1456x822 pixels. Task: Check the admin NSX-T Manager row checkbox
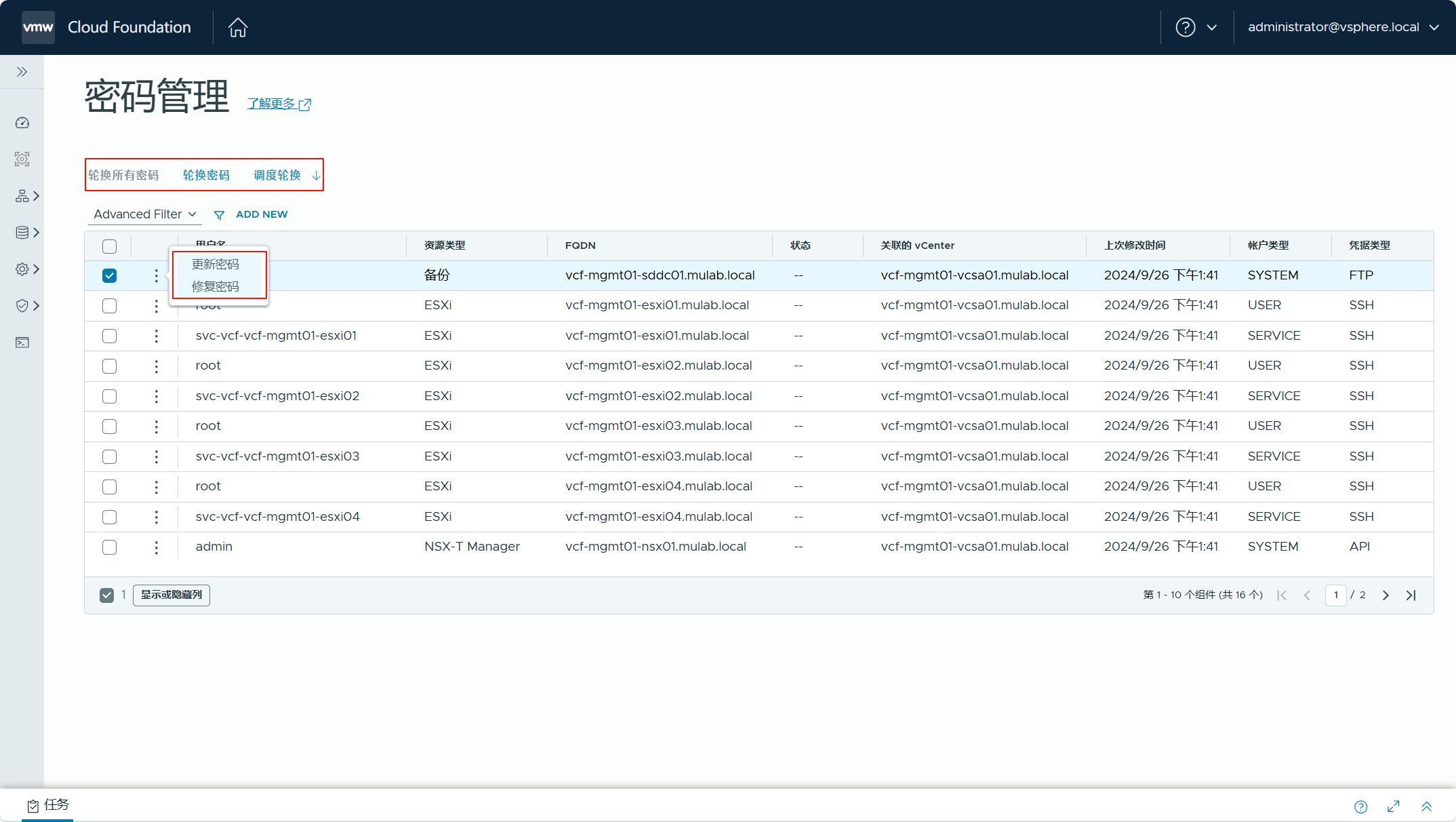[x=109, y=547]
